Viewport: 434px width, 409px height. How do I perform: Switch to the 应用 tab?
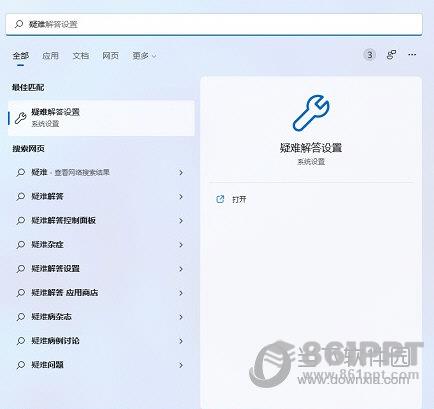(50, 56)
